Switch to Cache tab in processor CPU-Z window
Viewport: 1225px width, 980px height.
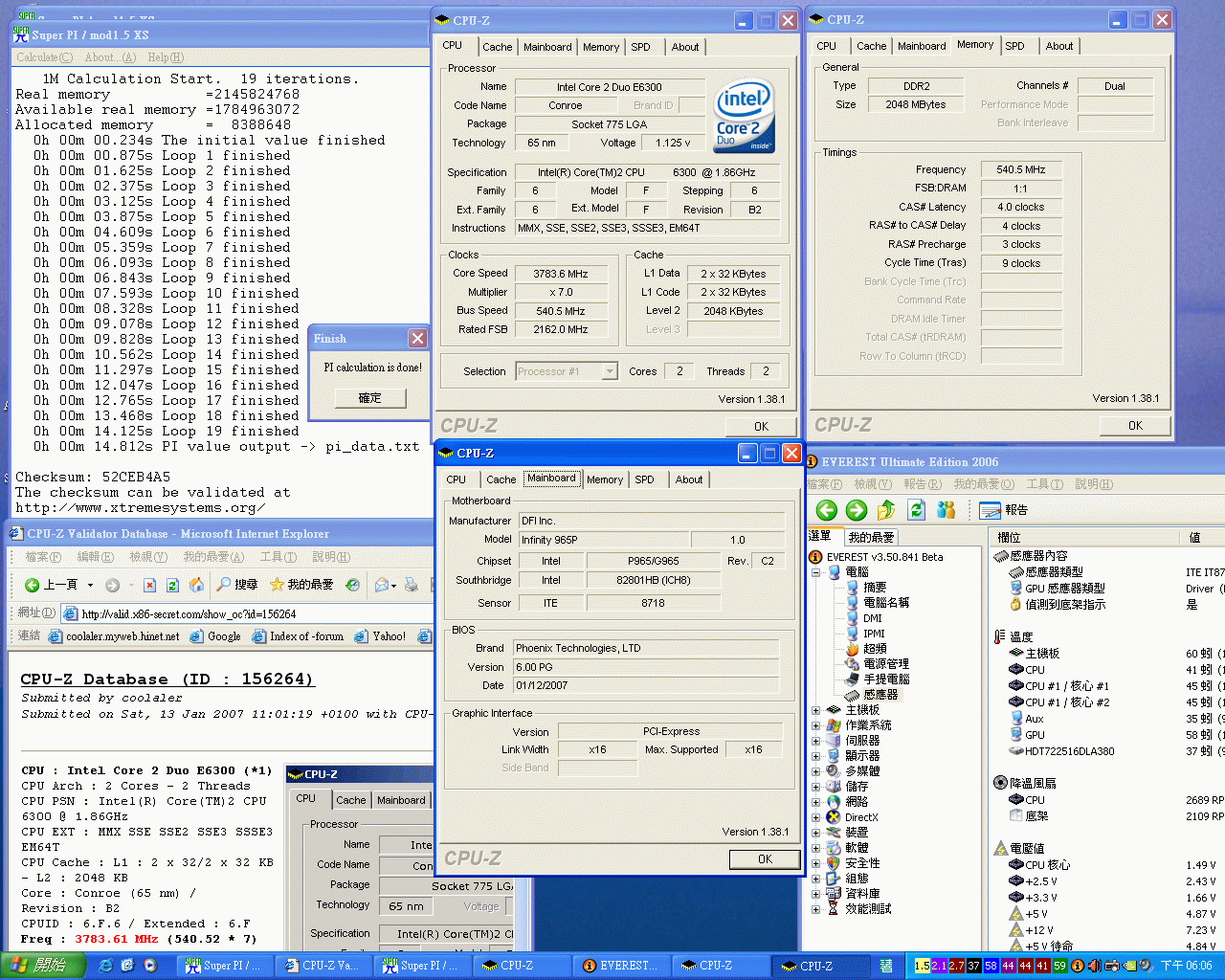click(498, 47)
